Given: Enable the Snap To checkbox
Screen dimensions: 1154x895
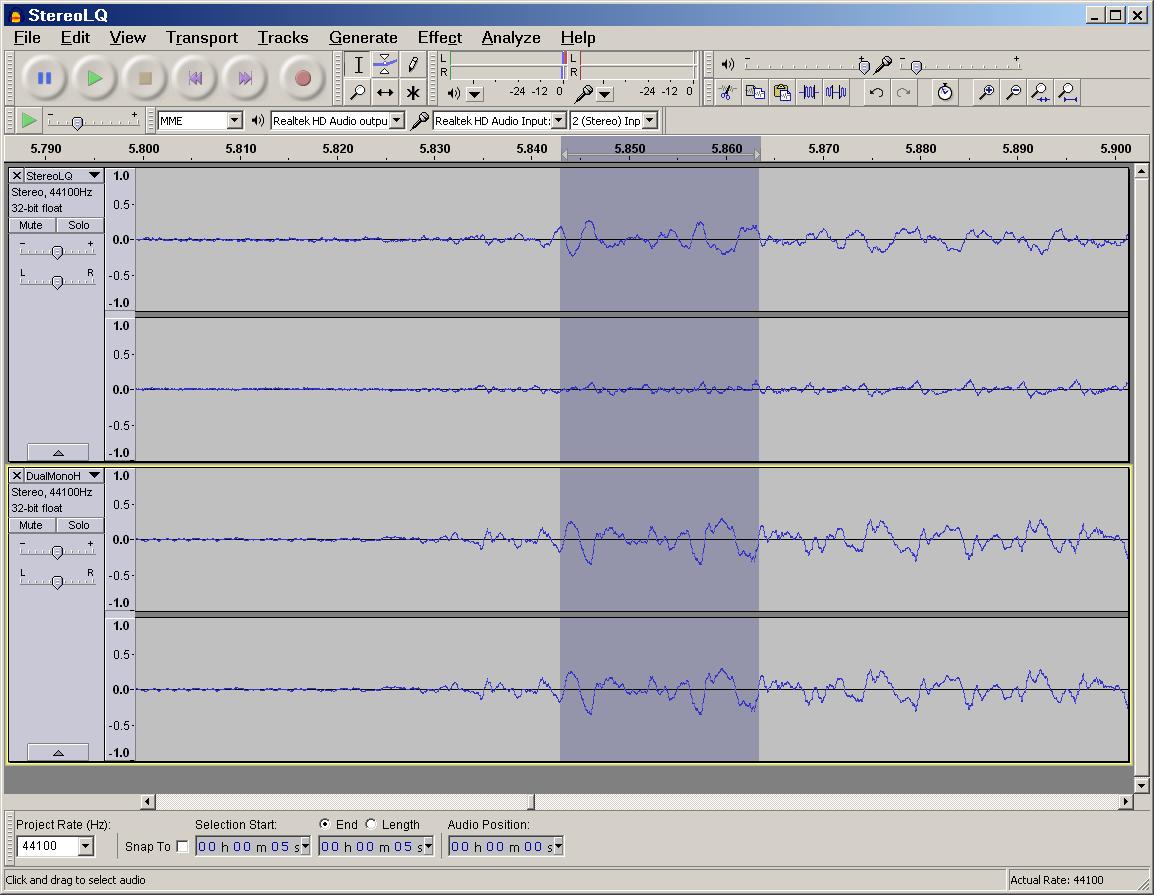Looking at the screenshot, I should coord(181,847).
